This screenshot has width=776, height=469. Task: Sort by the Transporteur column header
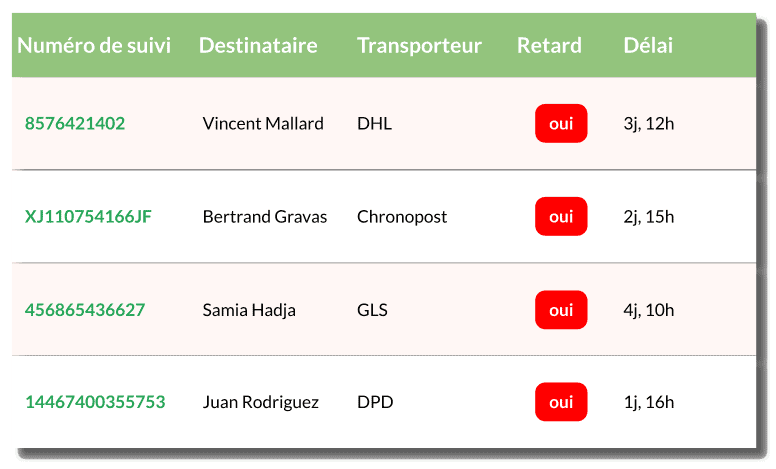point(419,46)
